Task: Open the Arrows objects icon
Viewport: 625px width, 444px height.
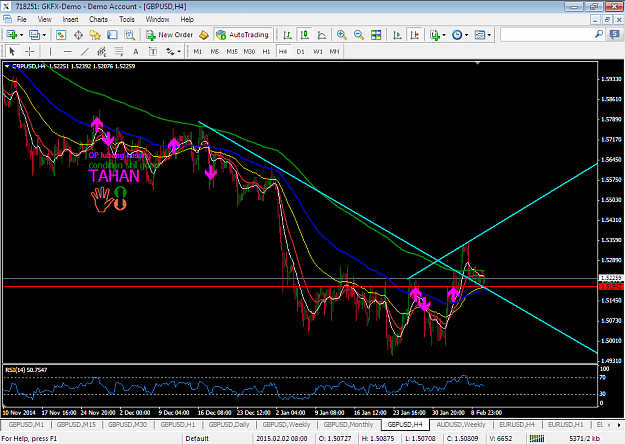Action: tap(170, 51)
